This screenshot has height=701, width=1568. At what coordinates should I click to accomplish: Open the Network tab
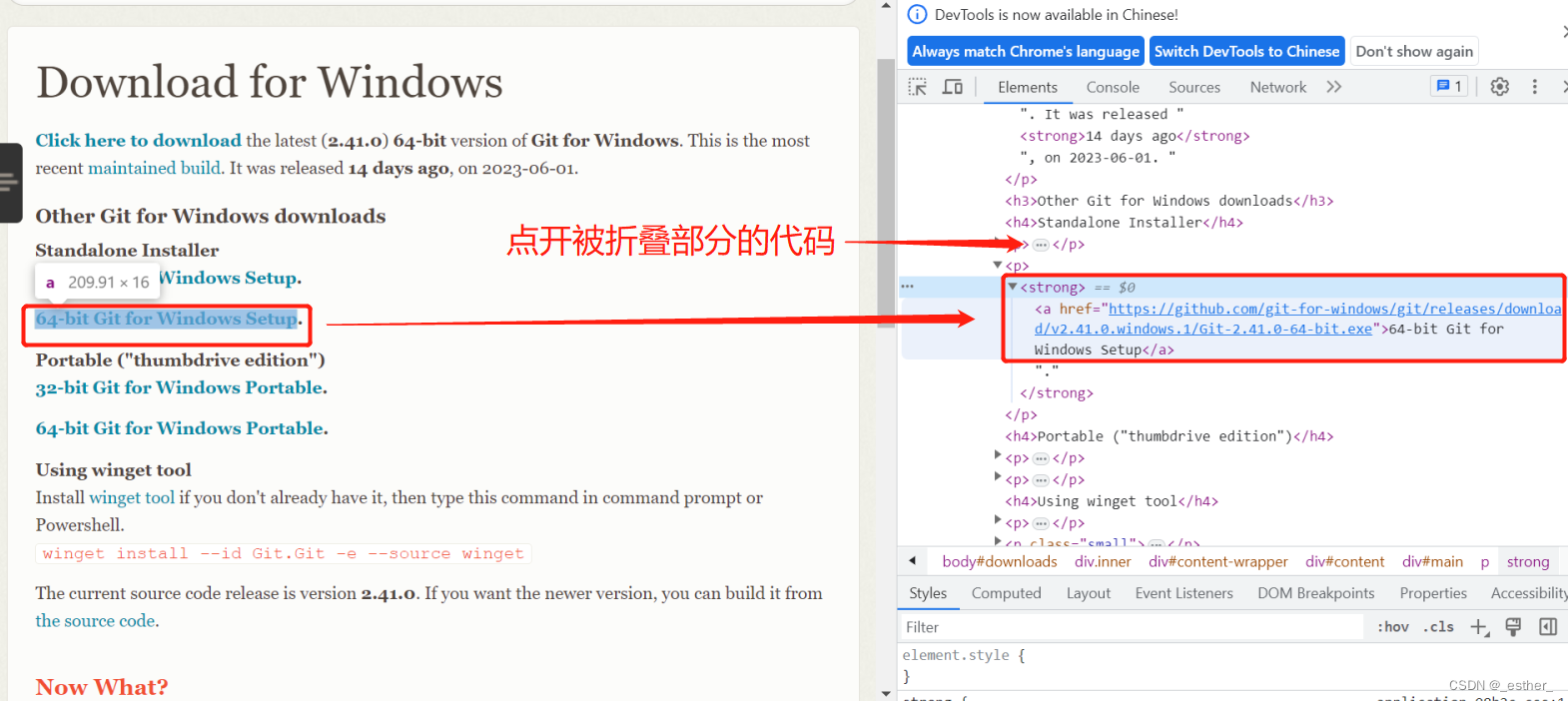tap(1278, 88)
